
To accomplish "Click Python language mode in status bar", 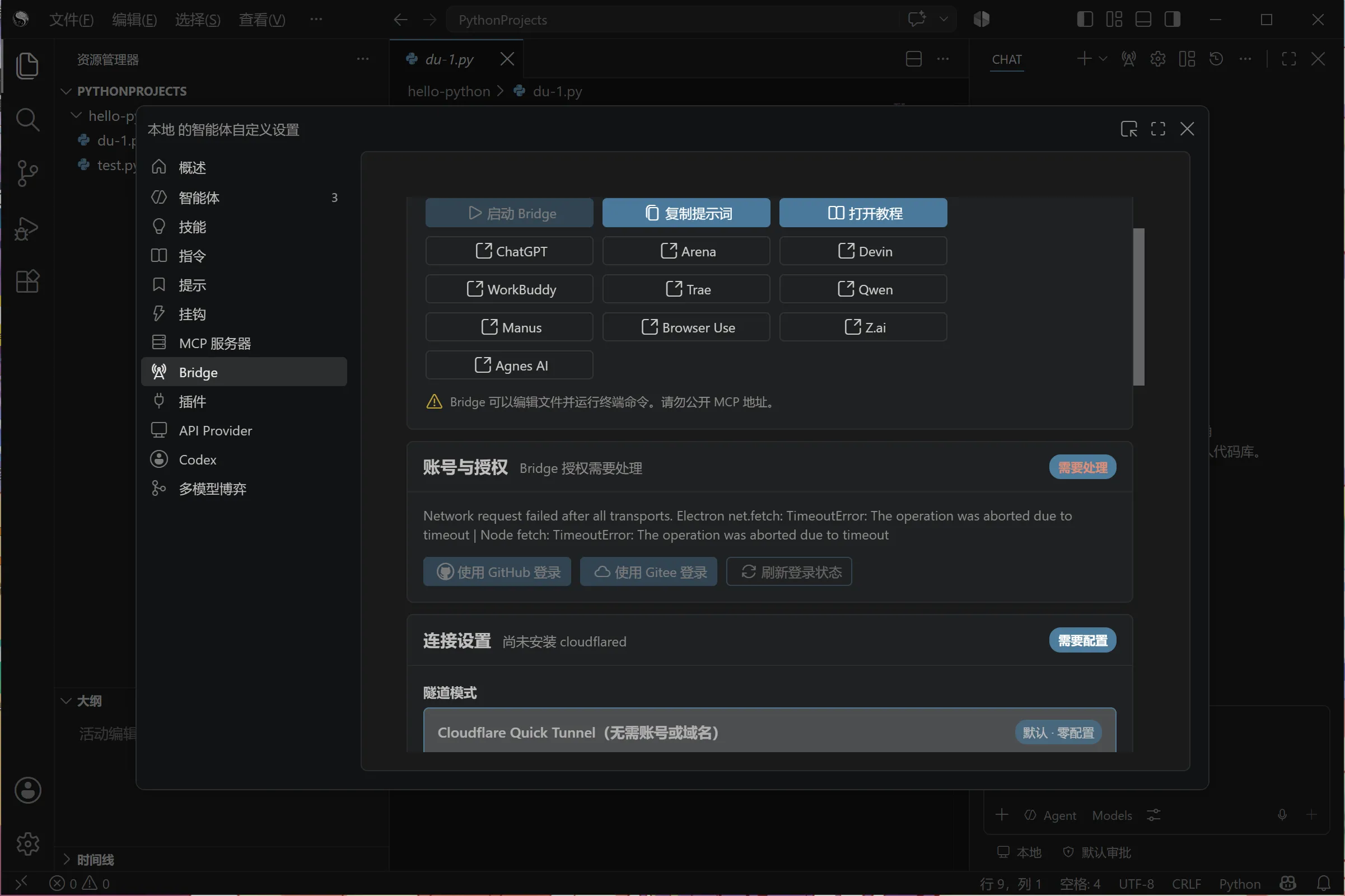I will point(1239,884).
